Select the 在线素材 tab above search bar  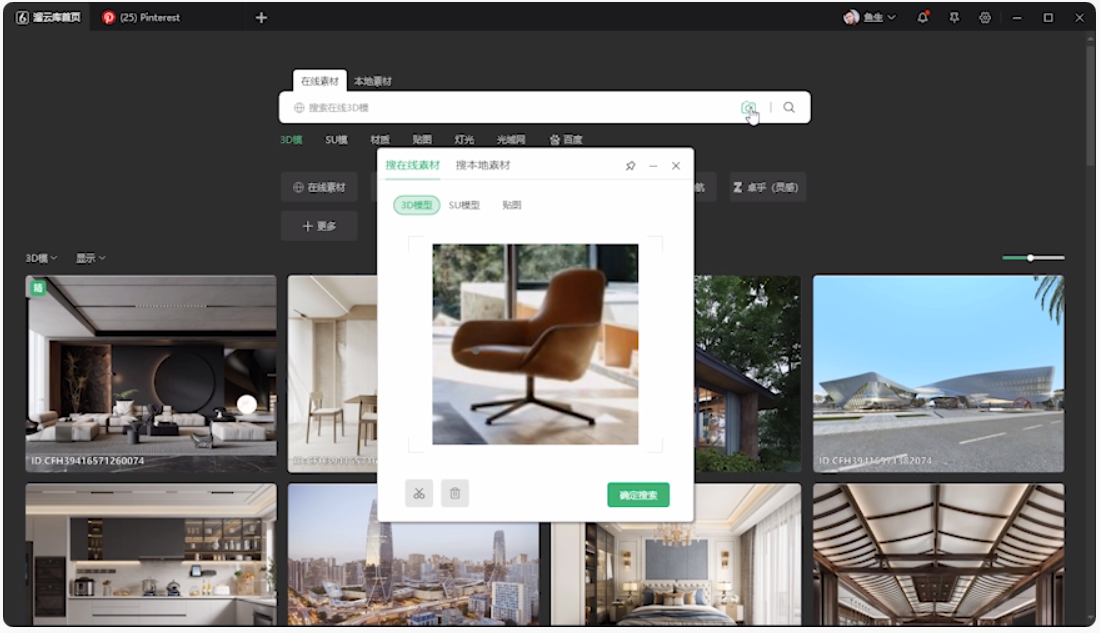(x=320, y=81)
